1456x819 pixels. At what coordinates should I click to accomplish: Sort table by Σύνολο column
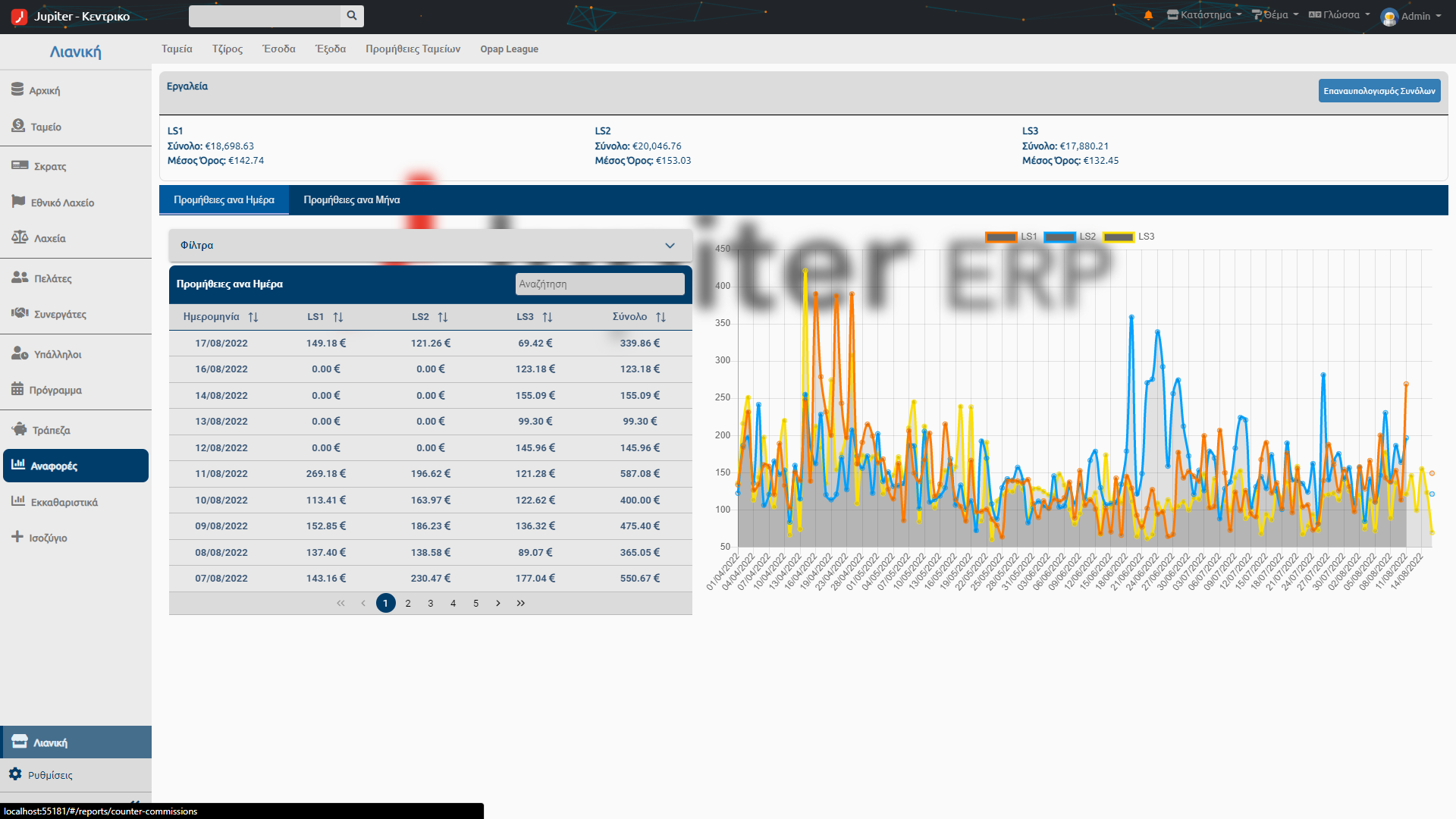639,317
